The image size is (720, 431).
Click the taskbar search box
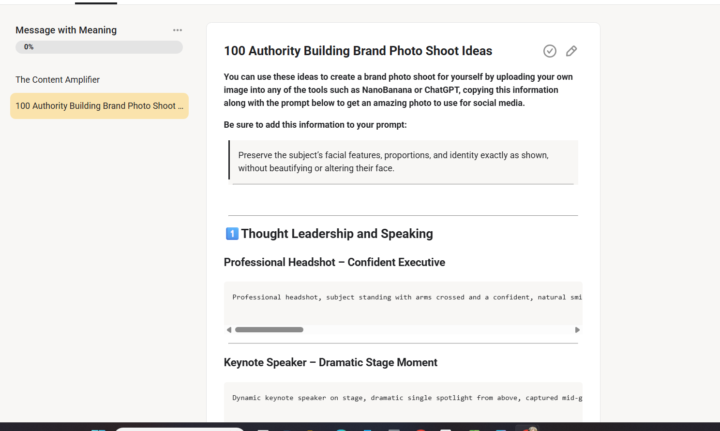tap(180, 428)
